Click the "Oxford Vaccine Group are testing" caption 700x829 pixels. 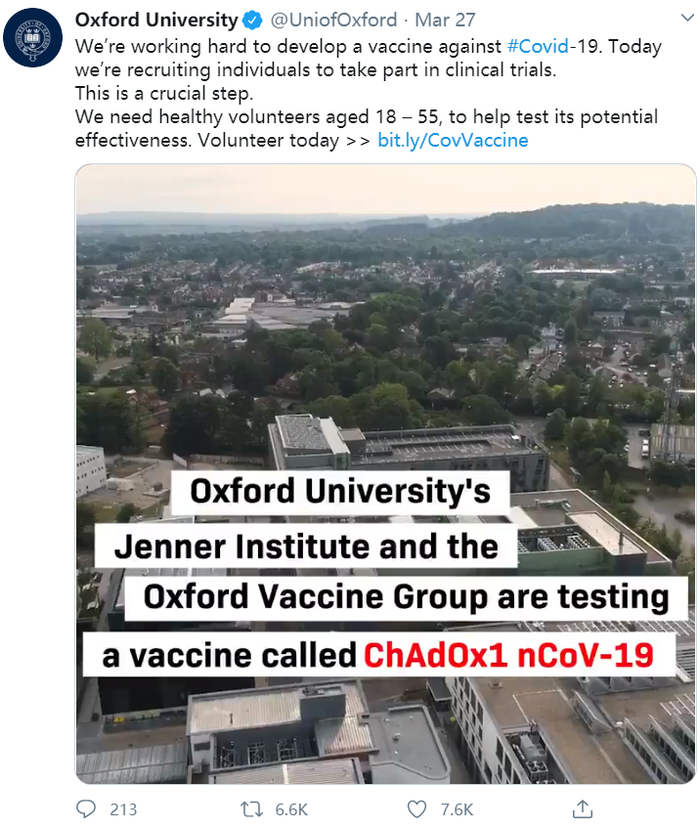point(406,598)
